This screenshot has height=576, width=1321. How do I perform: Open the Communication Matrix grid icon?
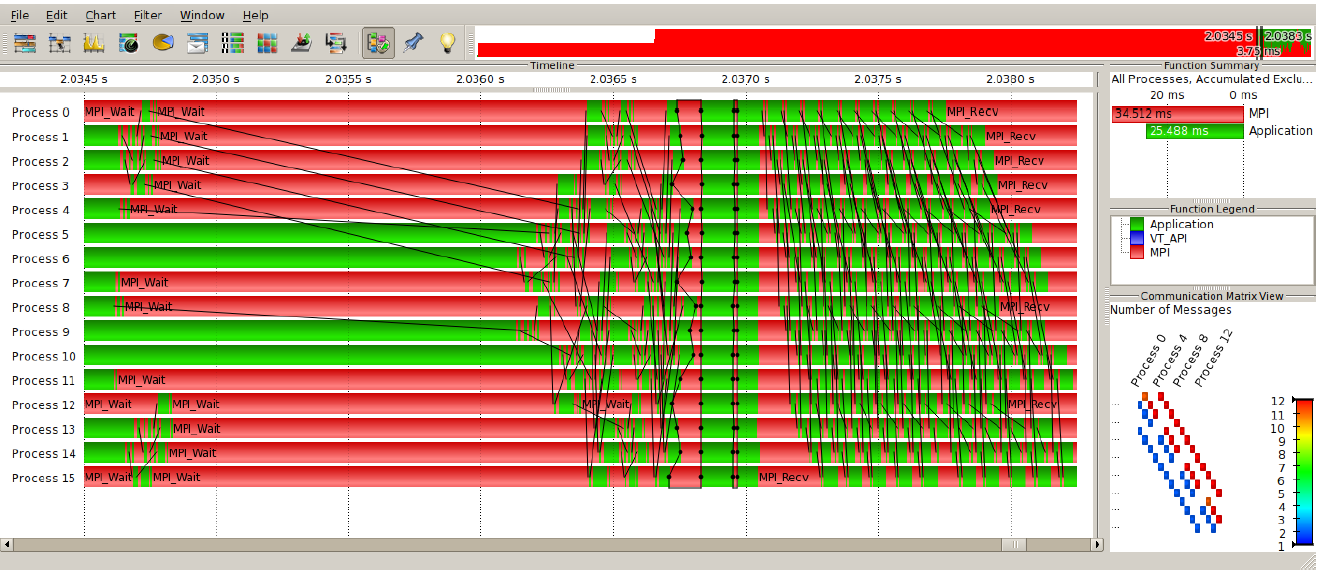267,43
